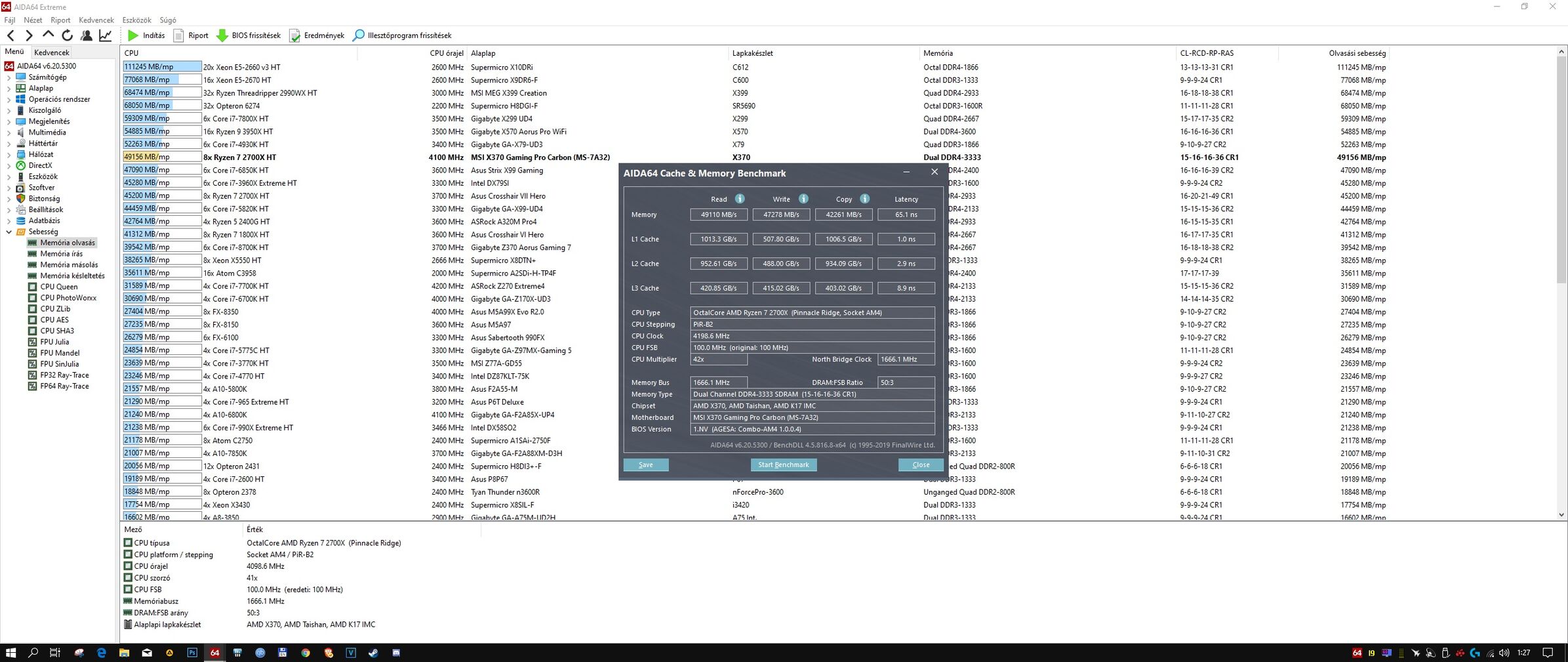Viewport: 1568px width, 662px height.
Task: Open Google Chrome from the taskbar
Action: (306, 653)
